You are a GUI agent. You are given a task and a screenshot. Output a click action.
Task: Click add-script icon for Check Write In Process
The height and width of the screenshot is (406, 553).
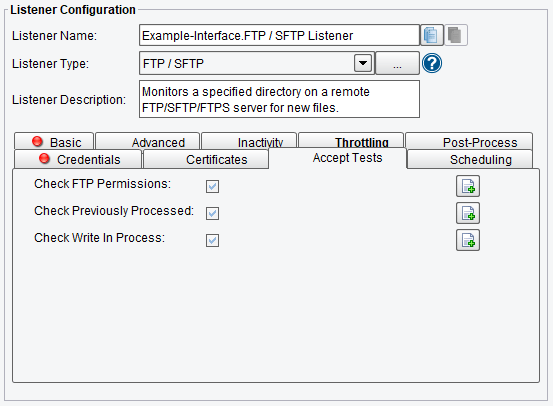pos(468,240)
